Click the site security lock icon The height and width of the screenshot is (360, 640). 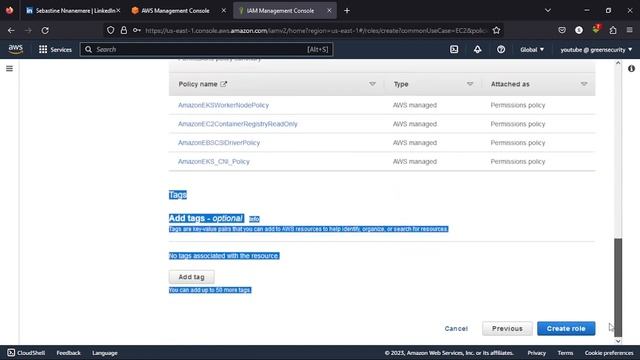(124, 30)
